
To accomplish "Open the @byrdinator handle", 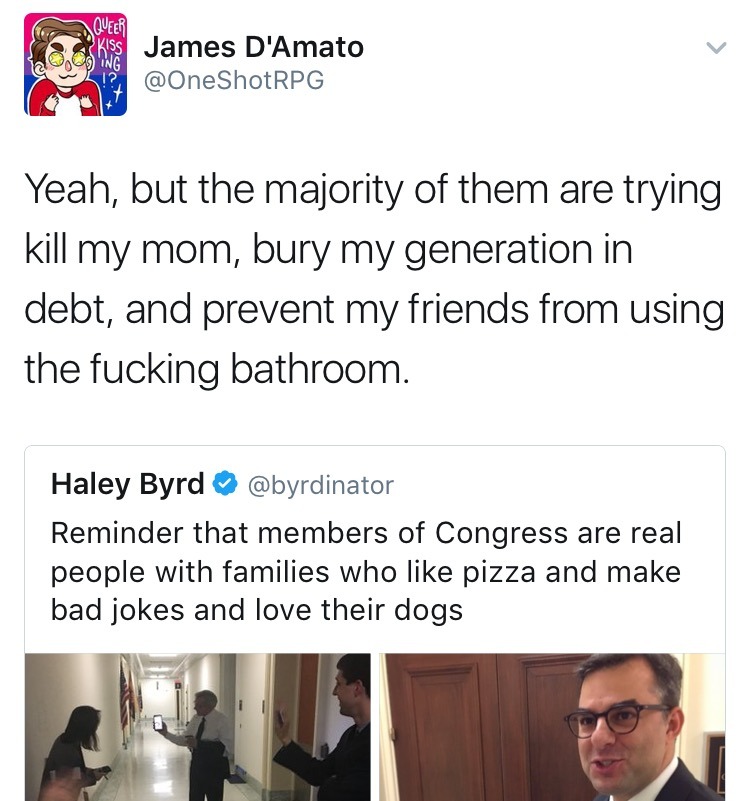I will tap(321, 485).
